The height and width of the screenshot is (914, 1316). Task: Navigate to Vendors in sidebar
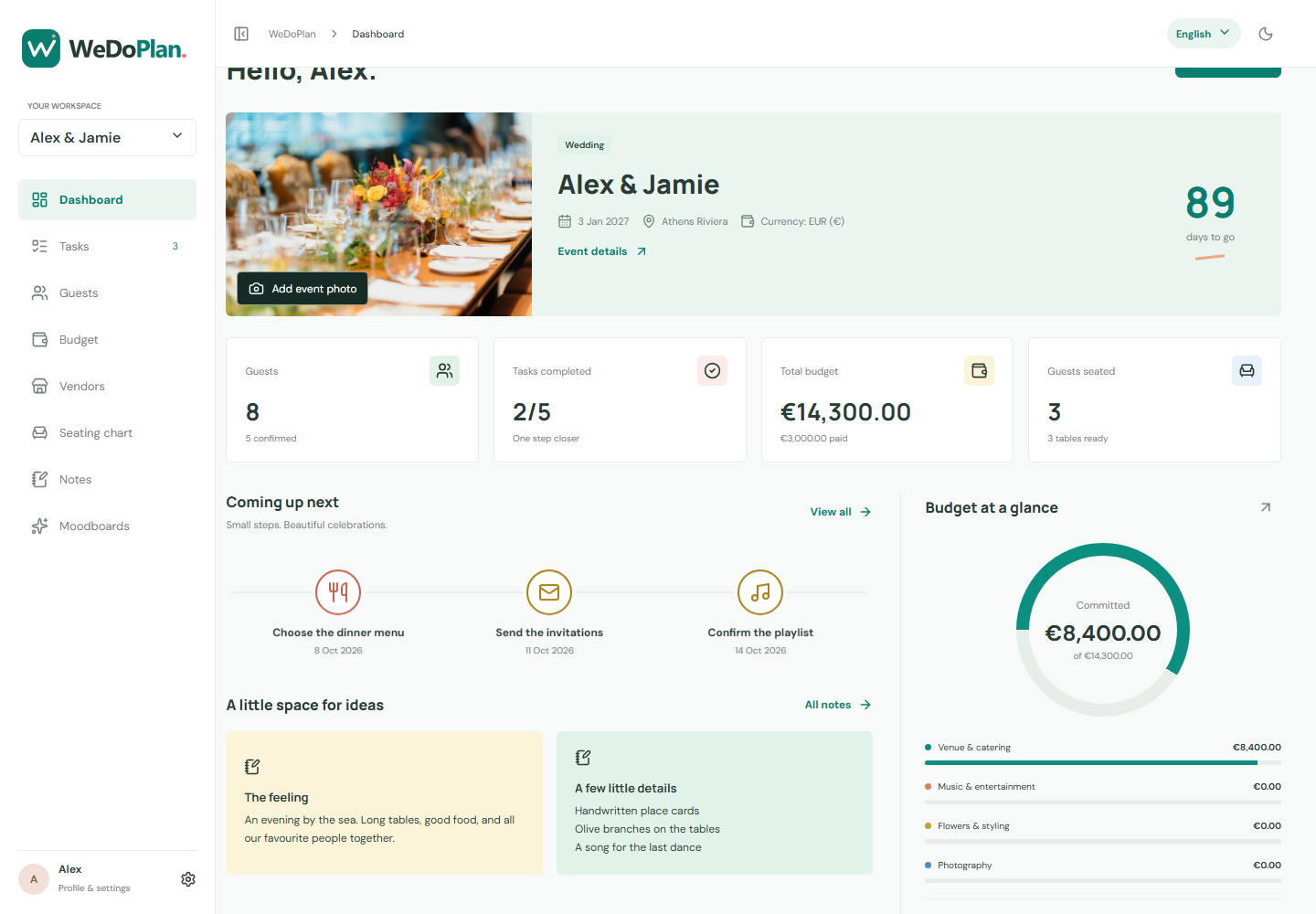tap(107, 386)
